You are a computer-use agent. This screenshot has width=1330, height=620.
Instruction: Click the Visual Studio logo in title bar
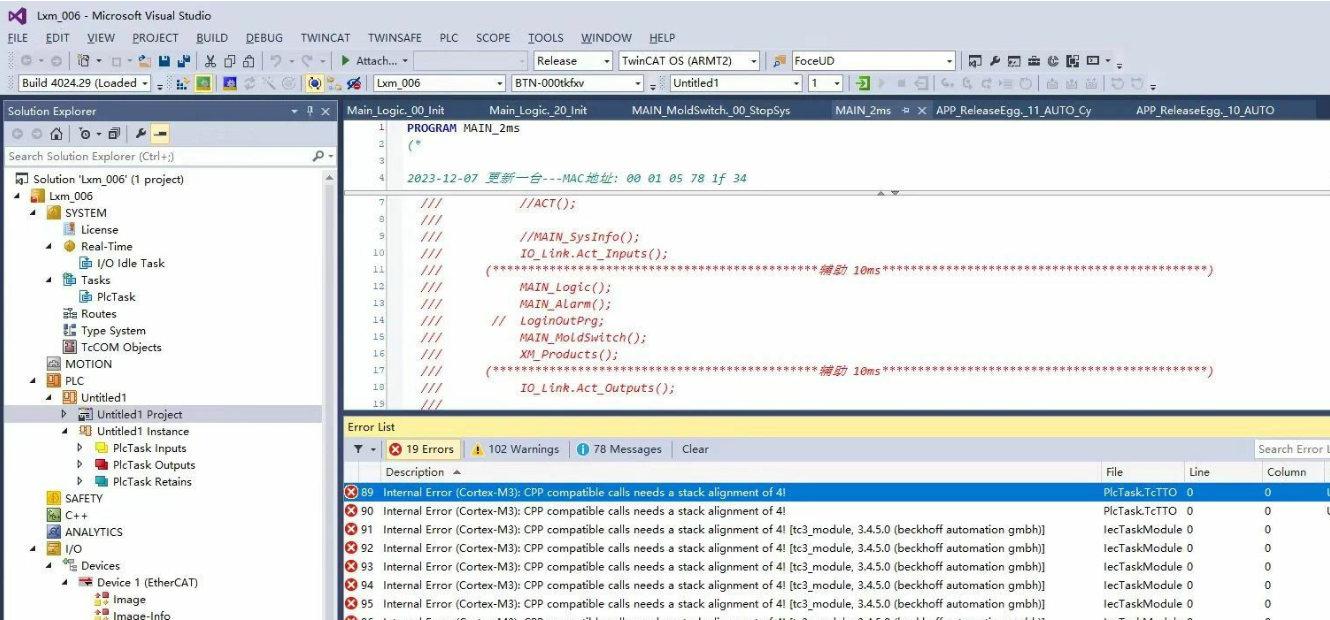[17, 15]
